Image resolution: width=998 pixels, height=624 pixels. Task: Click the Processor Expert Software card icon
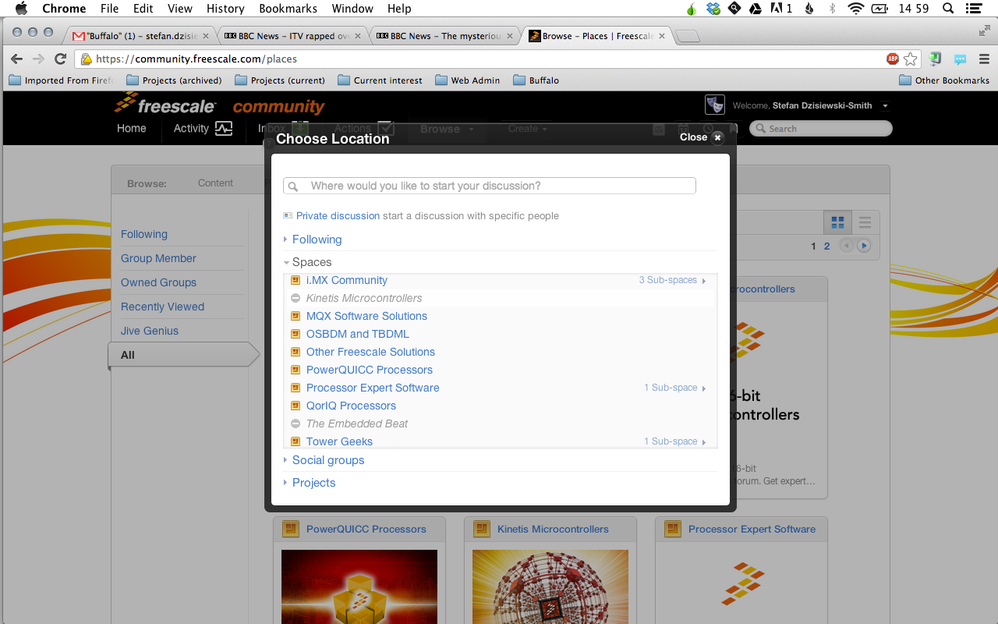[x=673, y=529]
